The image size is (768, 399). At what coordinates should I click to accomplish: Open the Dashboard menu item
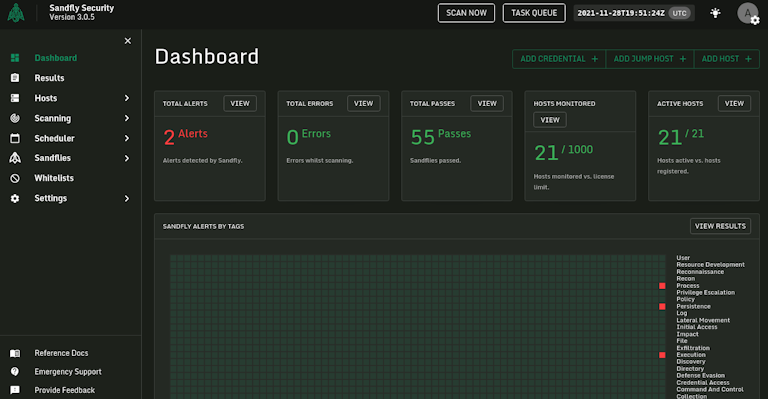click(x=55, y=58)
